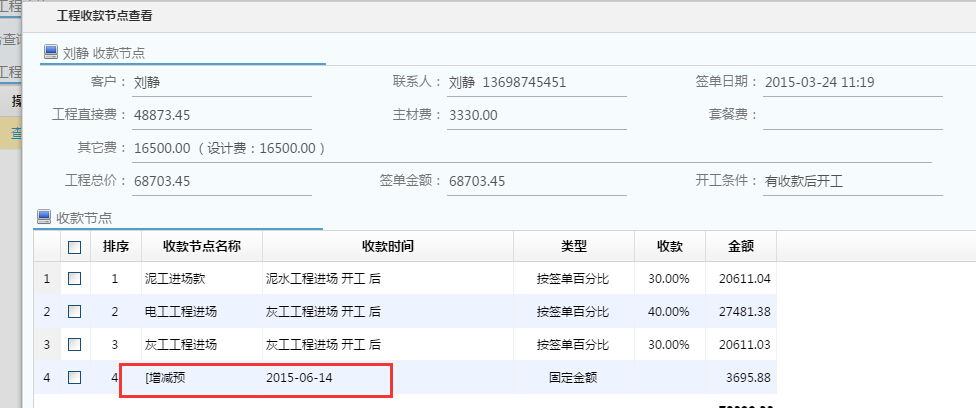Select the 固定金额 type cell in row 4
The width and height of the screenshot is (976, 408).
pyautogui.click(x=573, y=378)
